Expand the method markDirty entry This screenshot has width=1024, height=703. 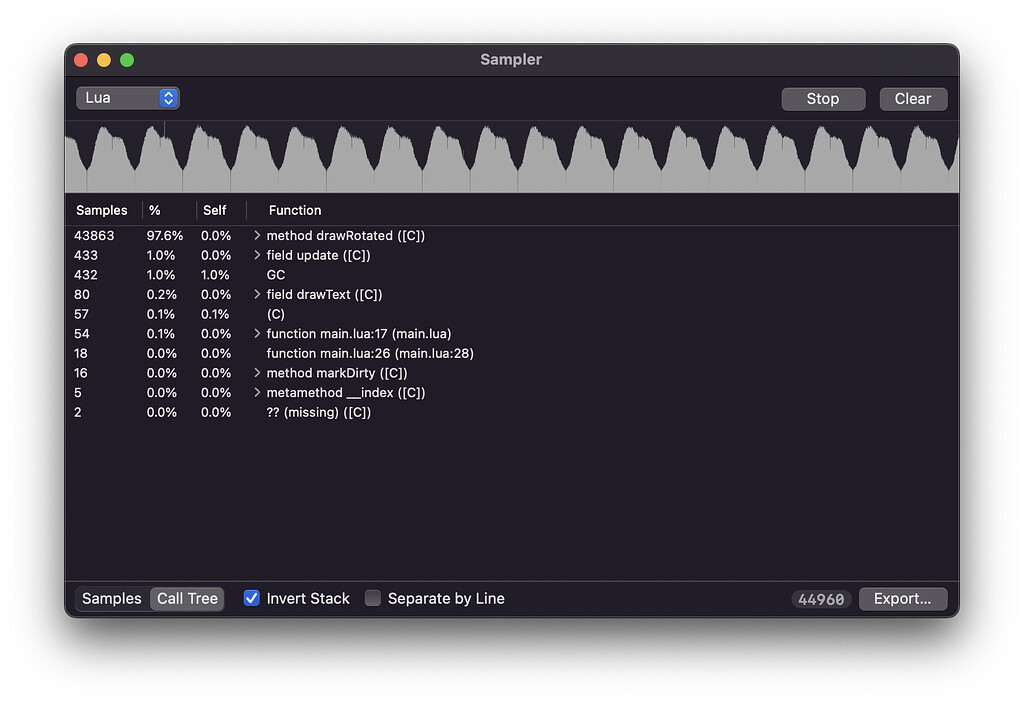coord(256,373)
